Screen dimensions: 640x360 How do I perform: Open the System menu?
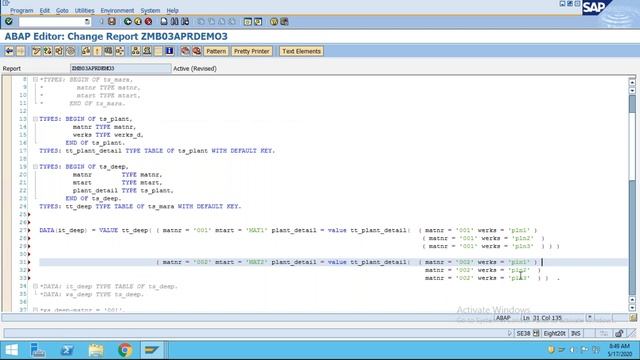[x=150, y=10]
